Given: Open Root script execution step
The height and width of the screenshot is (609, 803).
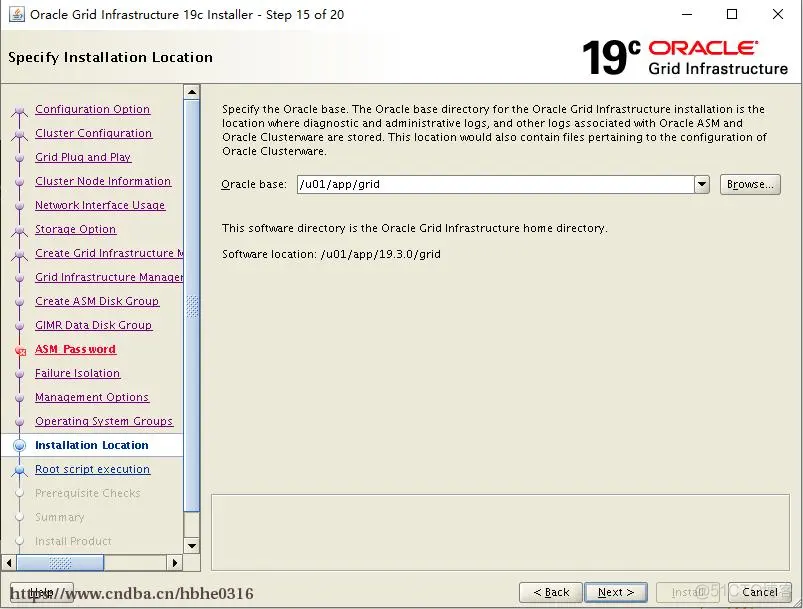Looking at the screenshot, I should coord(92,469).
